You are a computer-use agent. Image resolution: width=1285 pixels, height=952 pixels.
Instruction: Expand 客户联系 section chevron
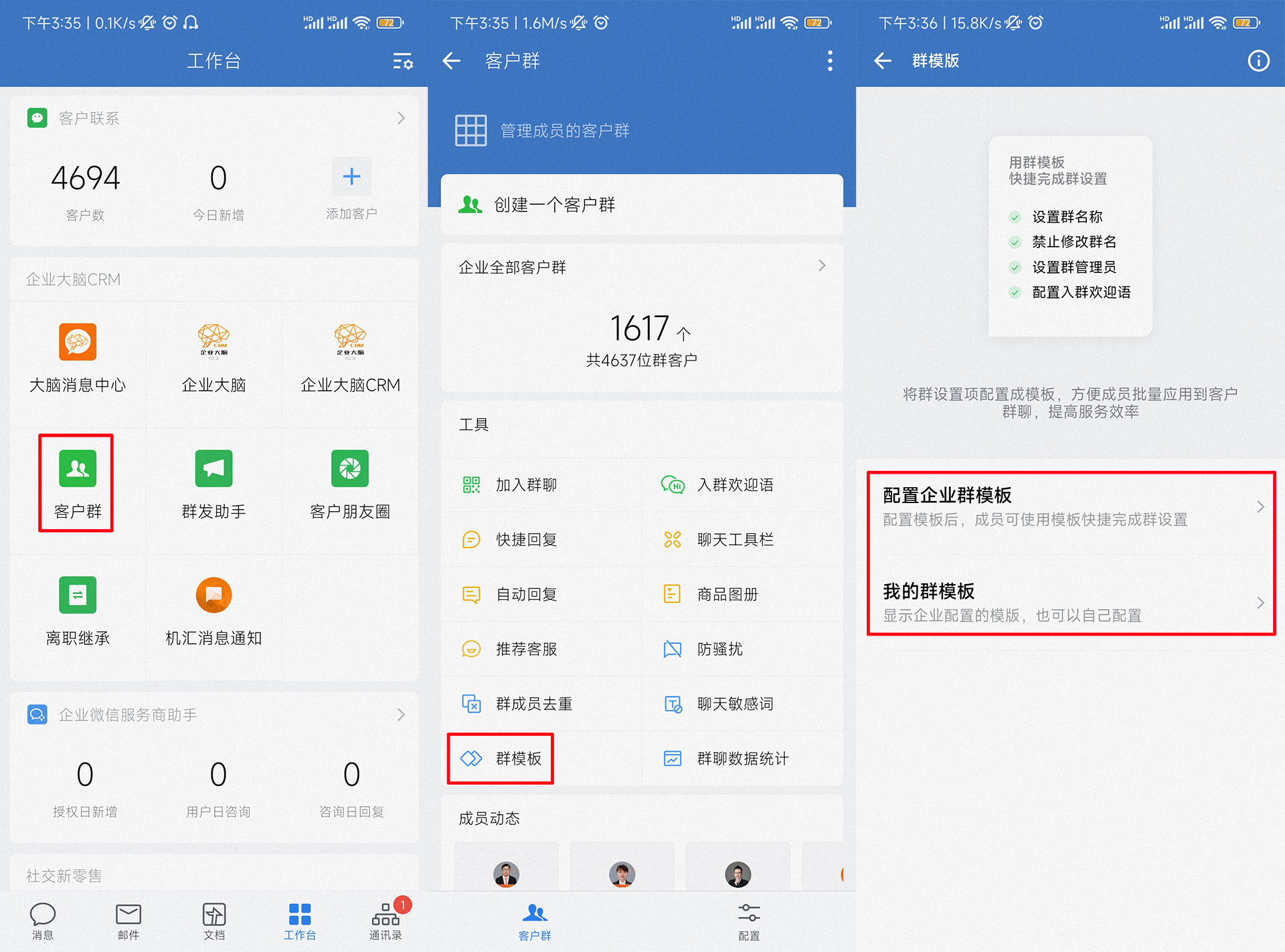coord(401,118)
